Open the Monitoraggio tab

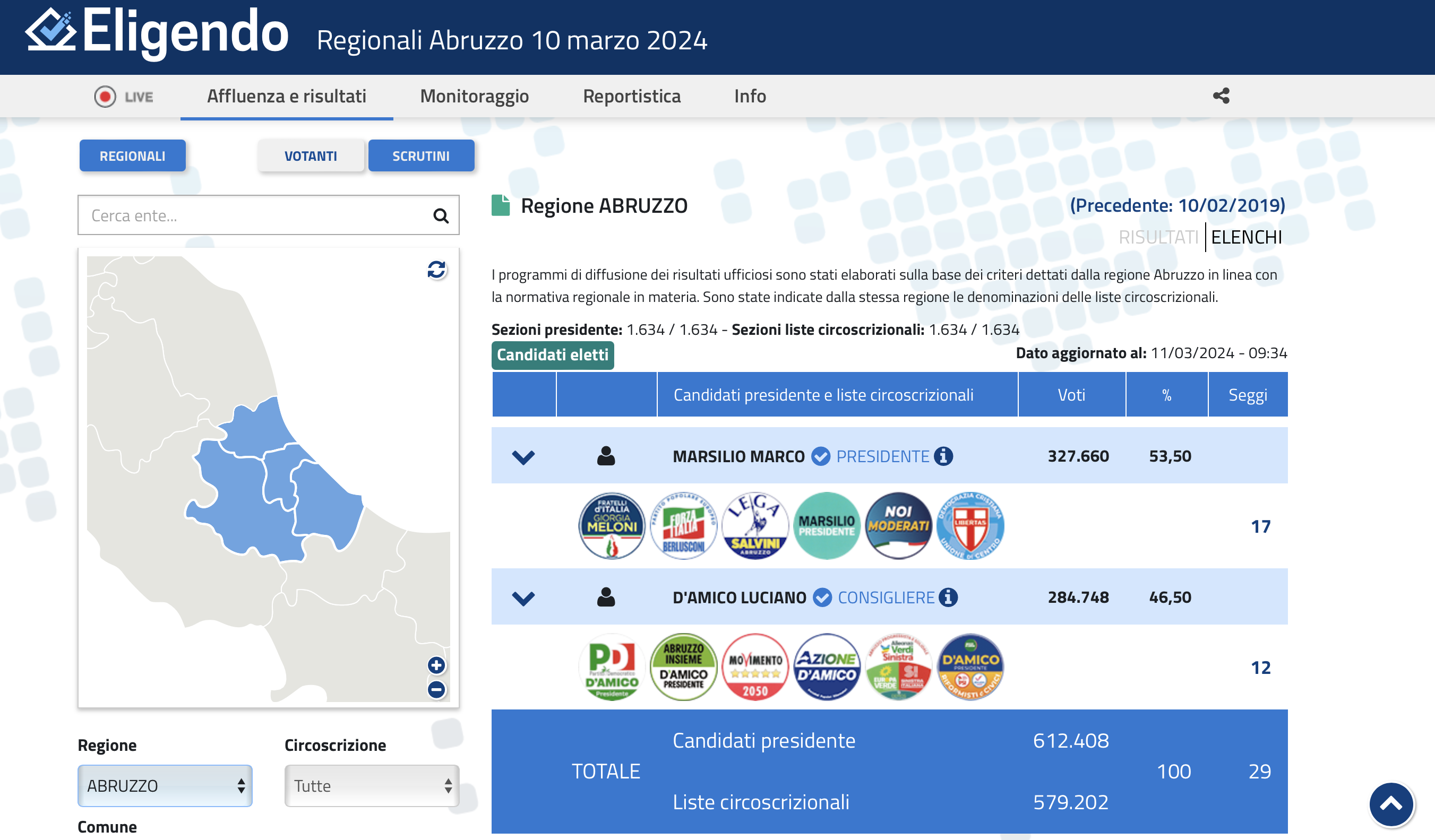474,96
